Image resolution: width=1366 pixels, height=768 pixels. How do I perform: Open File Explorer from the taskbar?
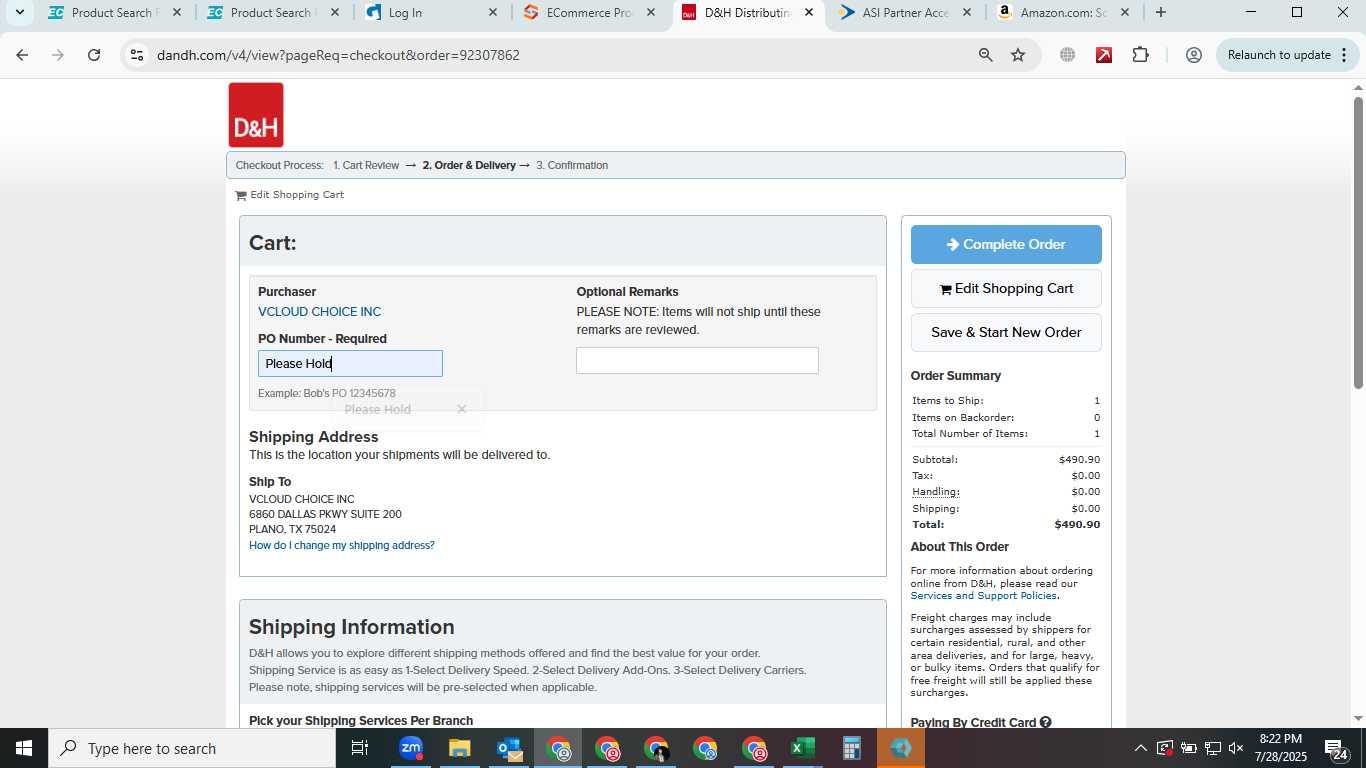point(459,748)
